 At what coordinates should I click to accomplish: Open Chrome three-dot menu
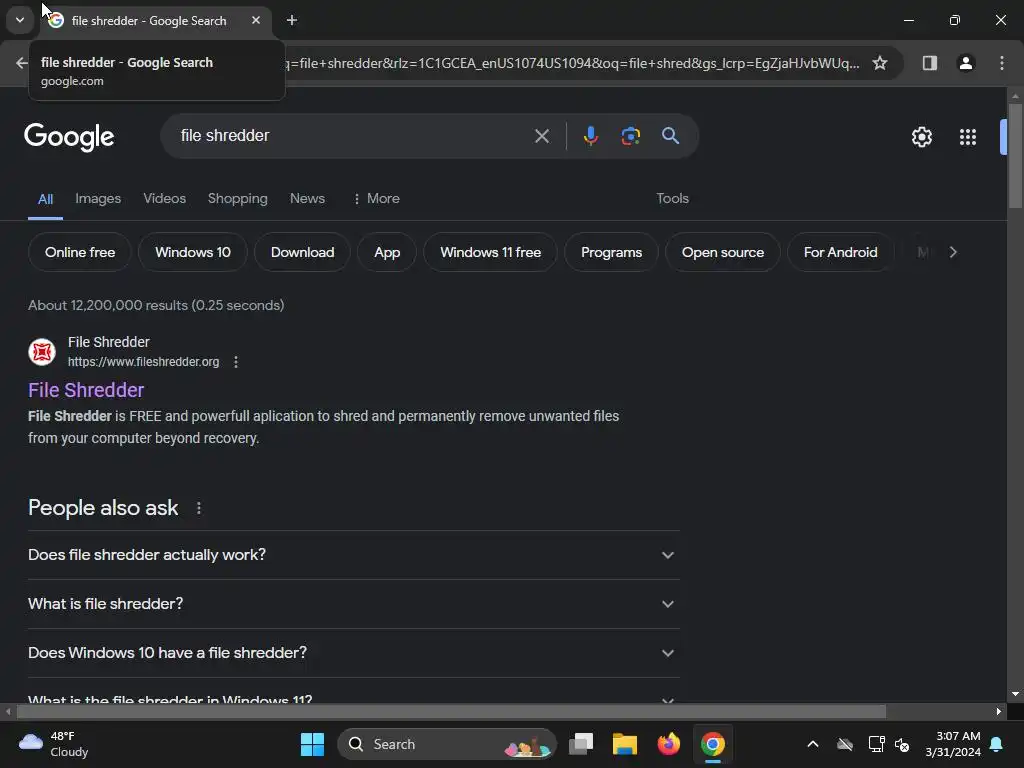pyautogui.click(x=1001, y=63)
